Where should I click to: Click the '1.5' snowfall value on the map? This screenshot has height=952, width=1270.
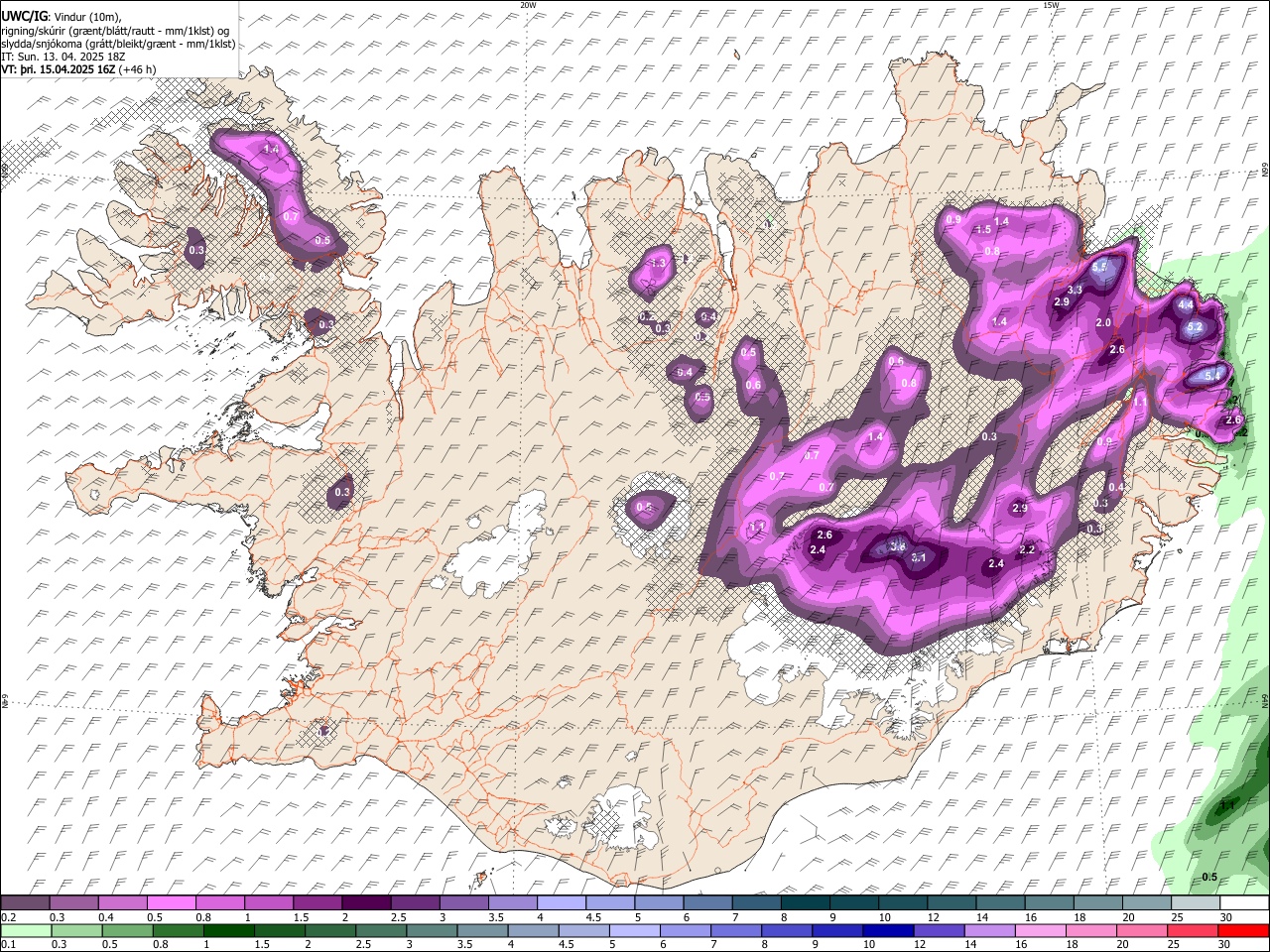click(983, 230)
